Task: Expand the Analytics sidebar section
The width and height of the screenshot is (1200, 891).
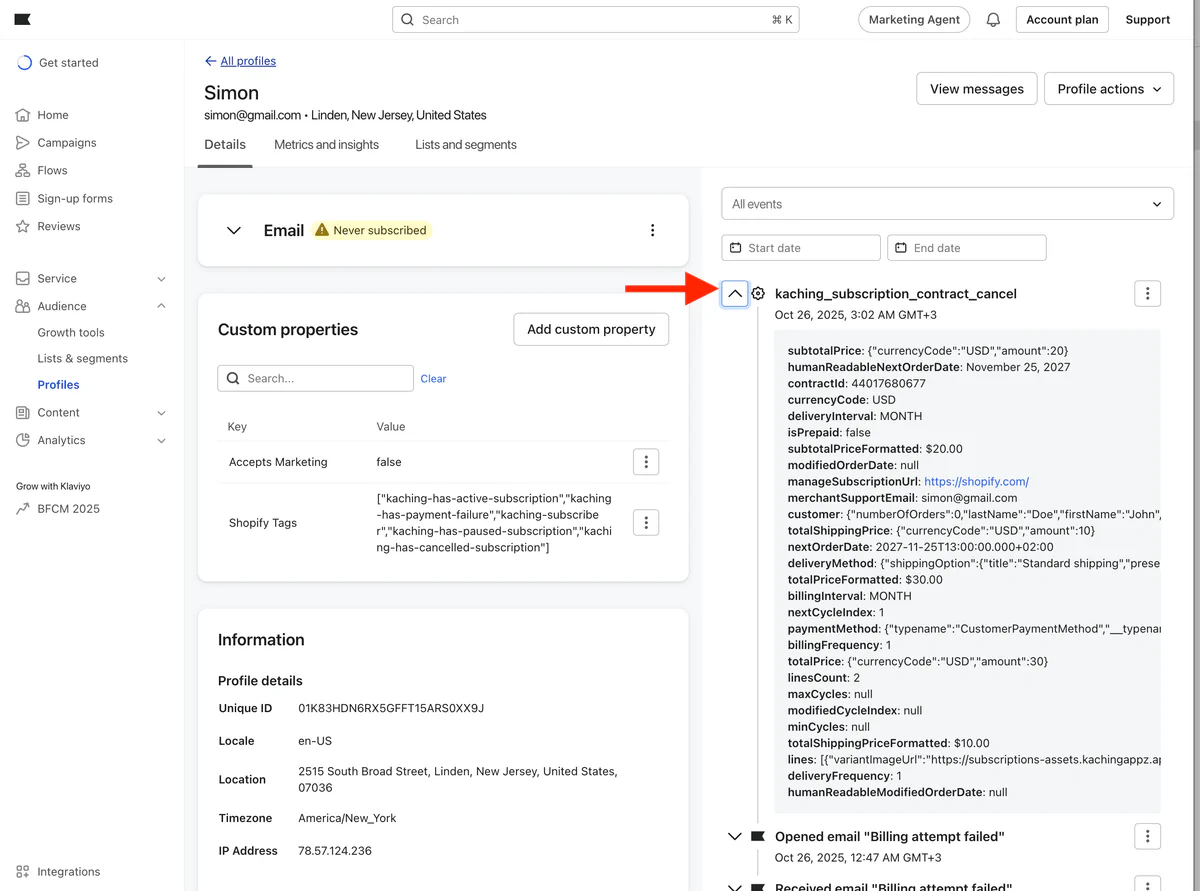Action: click(162, 441)
